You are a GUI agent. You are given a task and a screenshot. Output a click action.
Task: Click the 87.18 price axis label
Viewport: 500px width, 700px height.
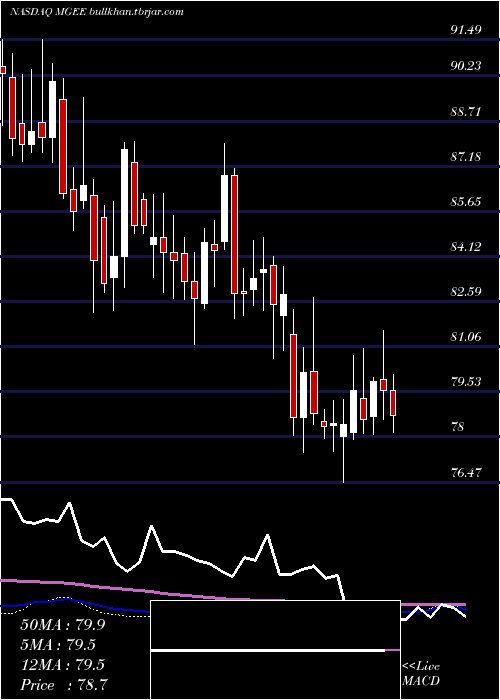[466, 157]
